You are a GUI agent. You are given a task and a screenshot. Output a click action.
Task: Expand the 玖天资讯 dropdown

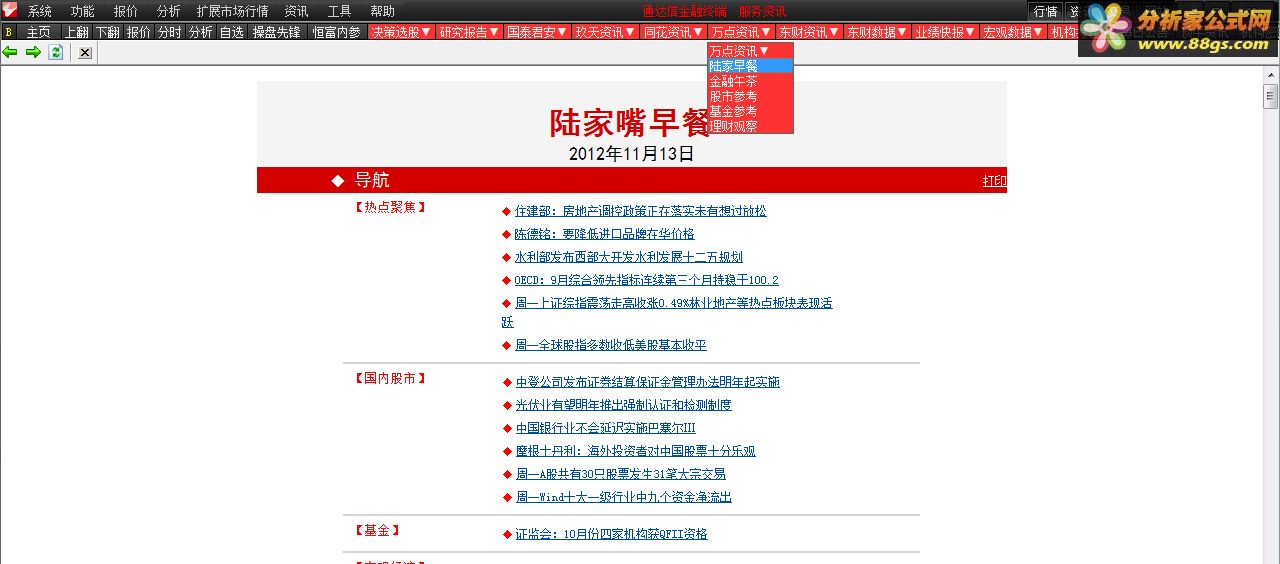pyautogui.click(x=605, y=32)
